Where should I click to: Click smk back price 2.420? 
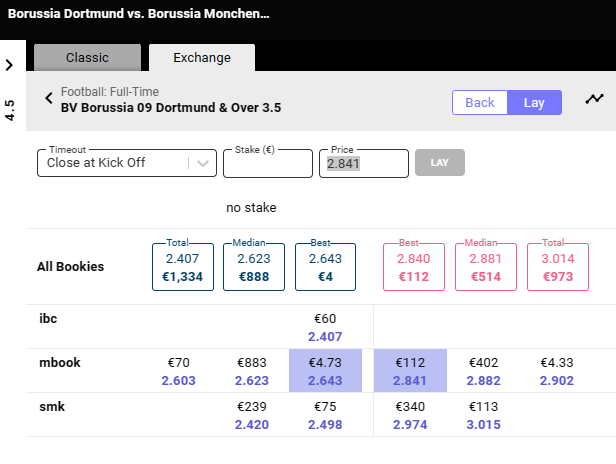[x=252, y=425]
